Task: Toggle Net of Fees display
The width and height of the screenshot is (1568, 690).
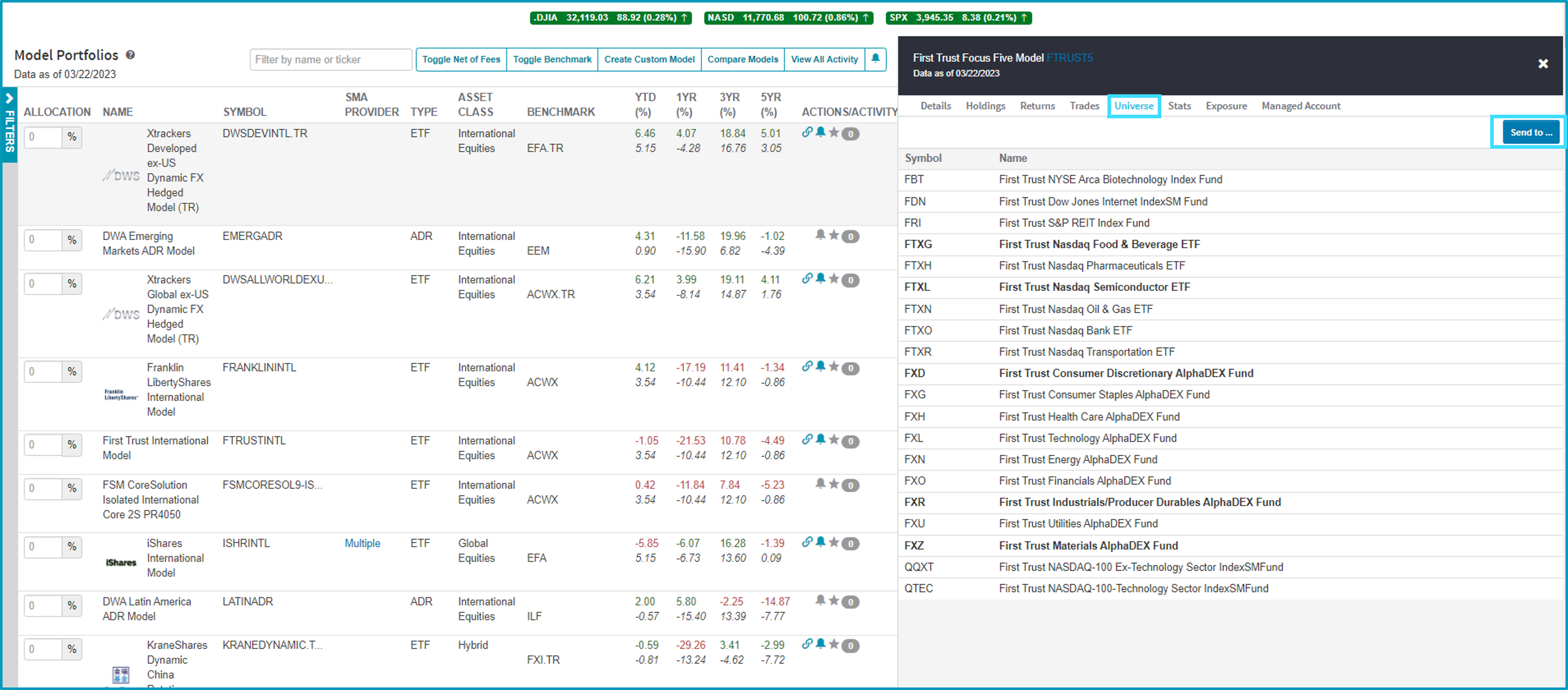Action: [x=461, y=59]
